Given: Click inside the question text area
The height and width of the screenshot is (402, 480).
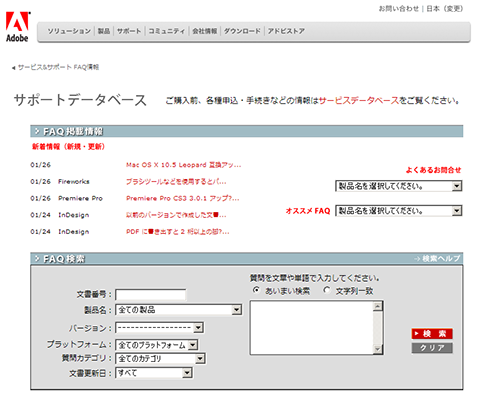Looking at the screenshot, I should [x=312, y=328].
